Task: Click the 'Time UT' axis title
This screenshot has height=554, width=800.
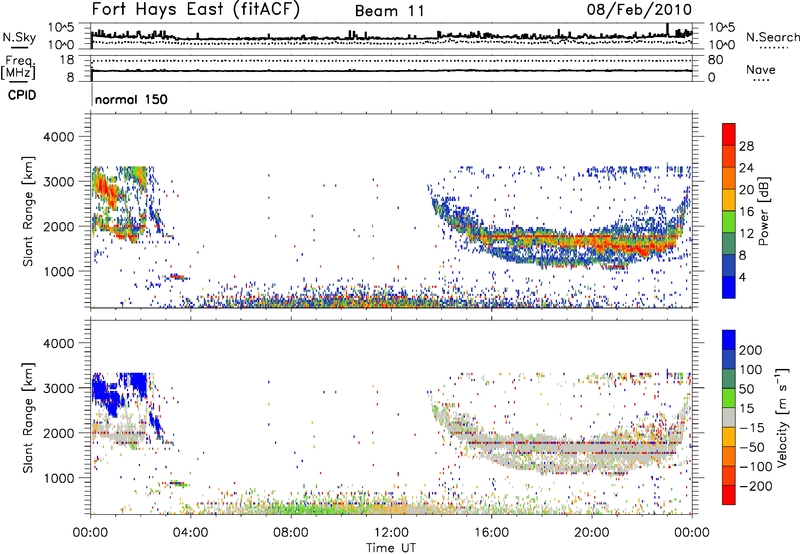Action: tap(391, 548)
